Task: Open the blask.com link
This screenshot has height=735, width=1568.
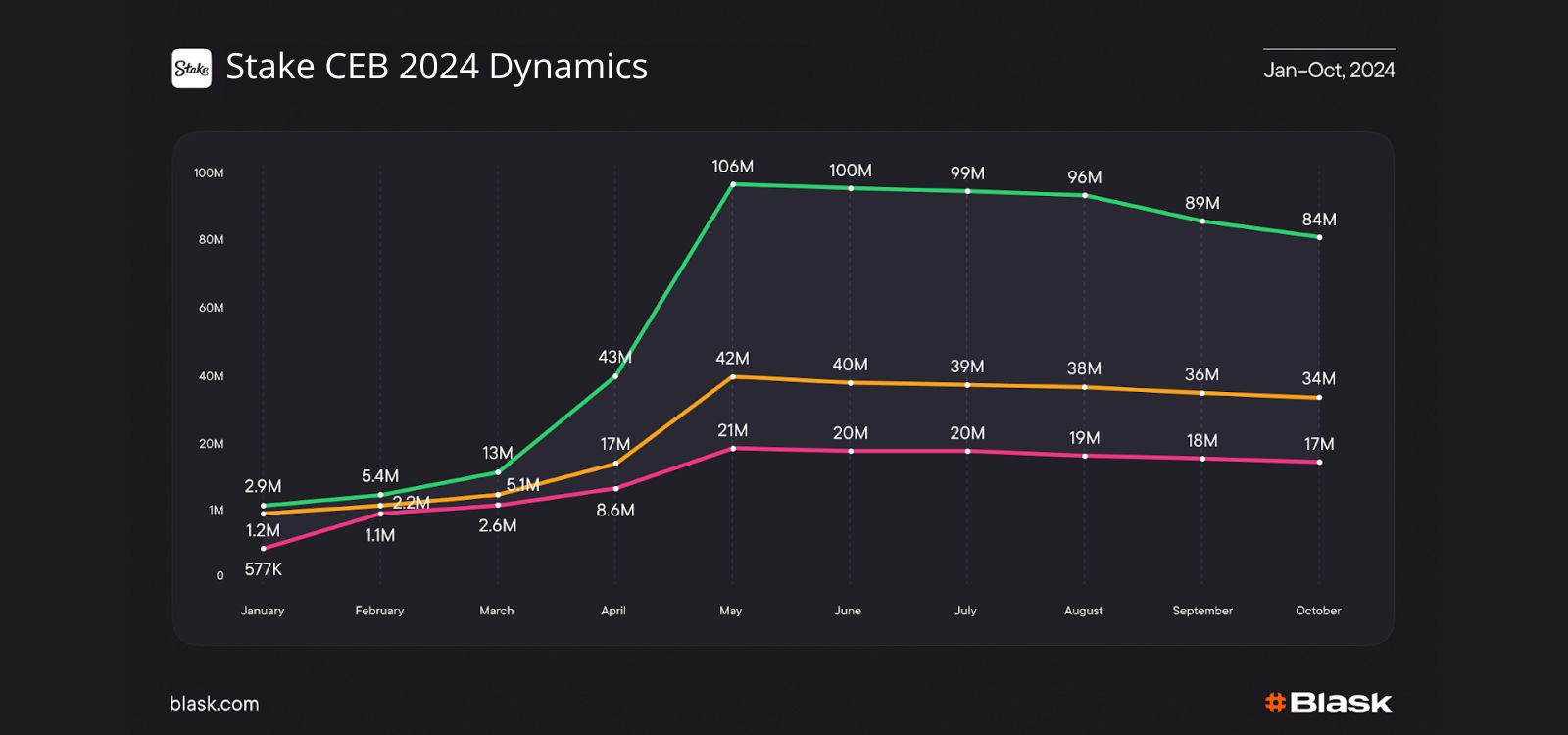Action: 214,704
